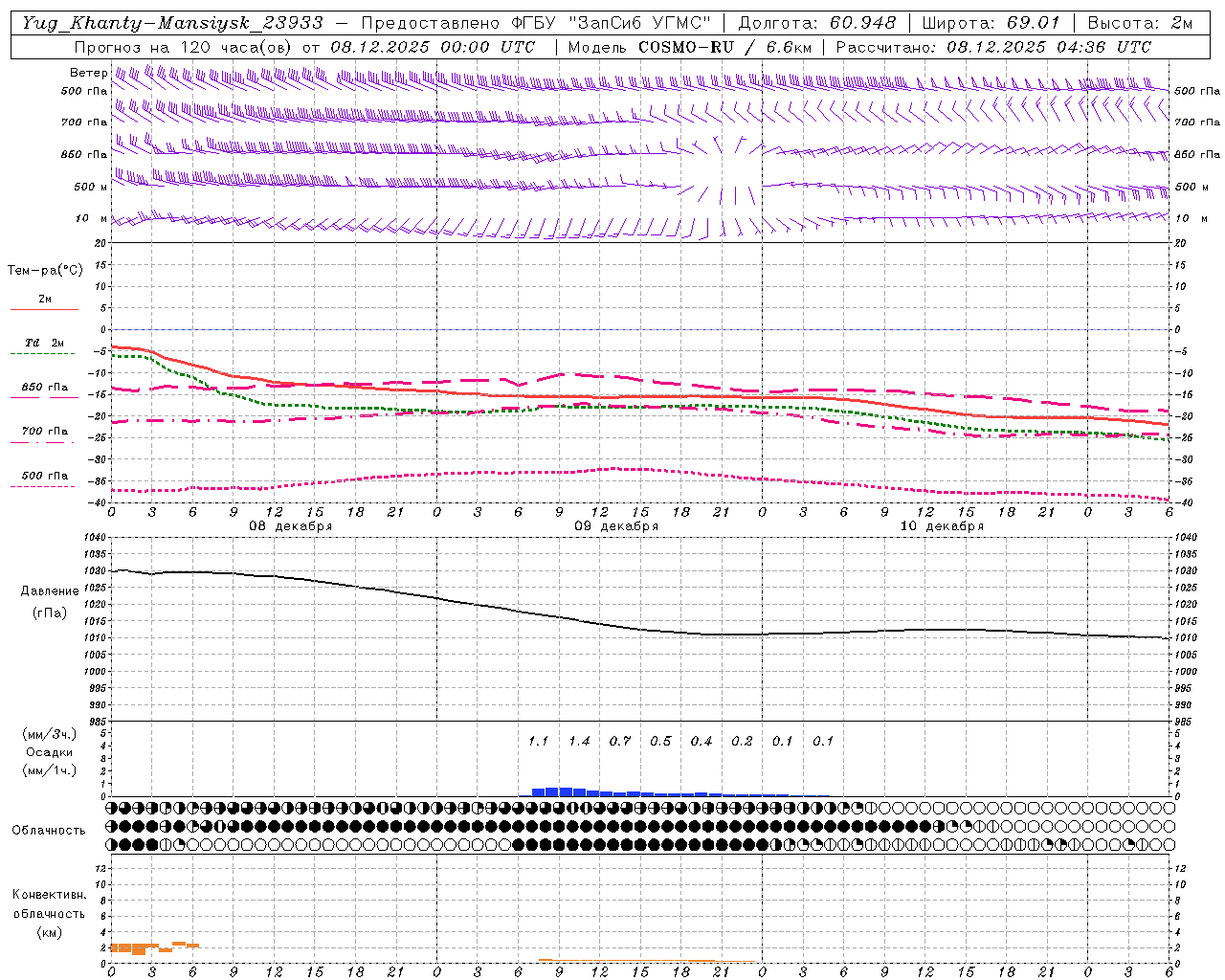The width and height of the screenshot is (1225, 980).
Task: Click the model label COSMO-RU / 6.6км
Action: (x=724, y=47)
